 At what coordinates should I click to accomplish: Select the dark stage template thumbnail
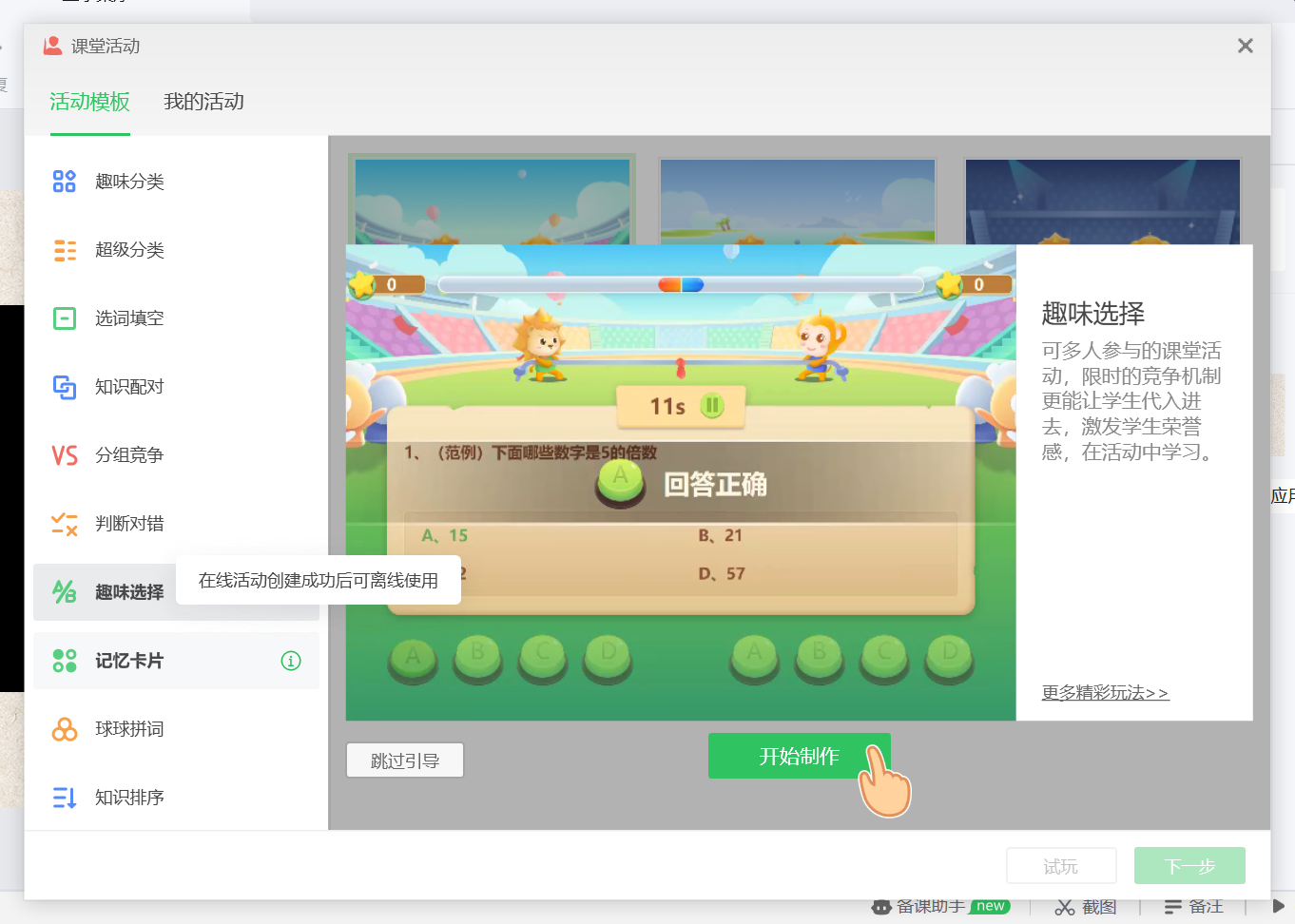pos(1103,200)
